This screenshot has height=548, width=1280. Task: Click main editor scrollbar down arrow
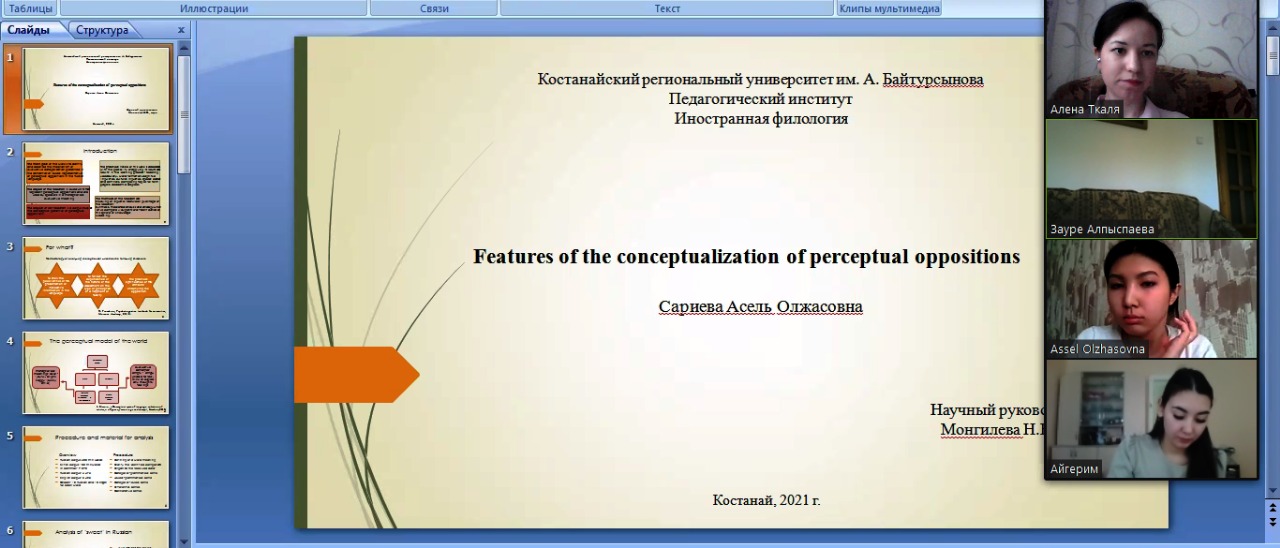tap(1273, 490)
